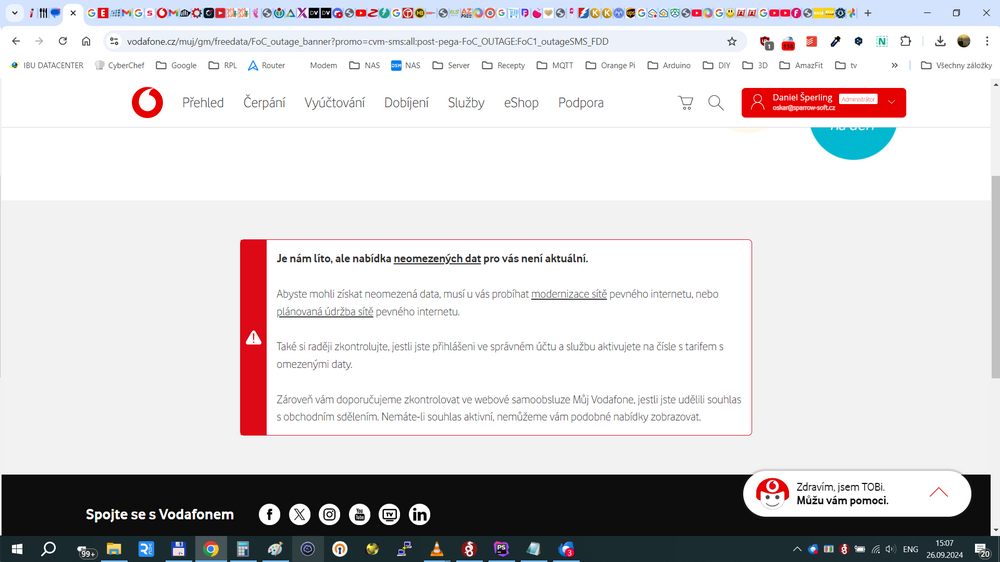
Task: Bookmark this page with the star icon
Action: click(732, 41)
